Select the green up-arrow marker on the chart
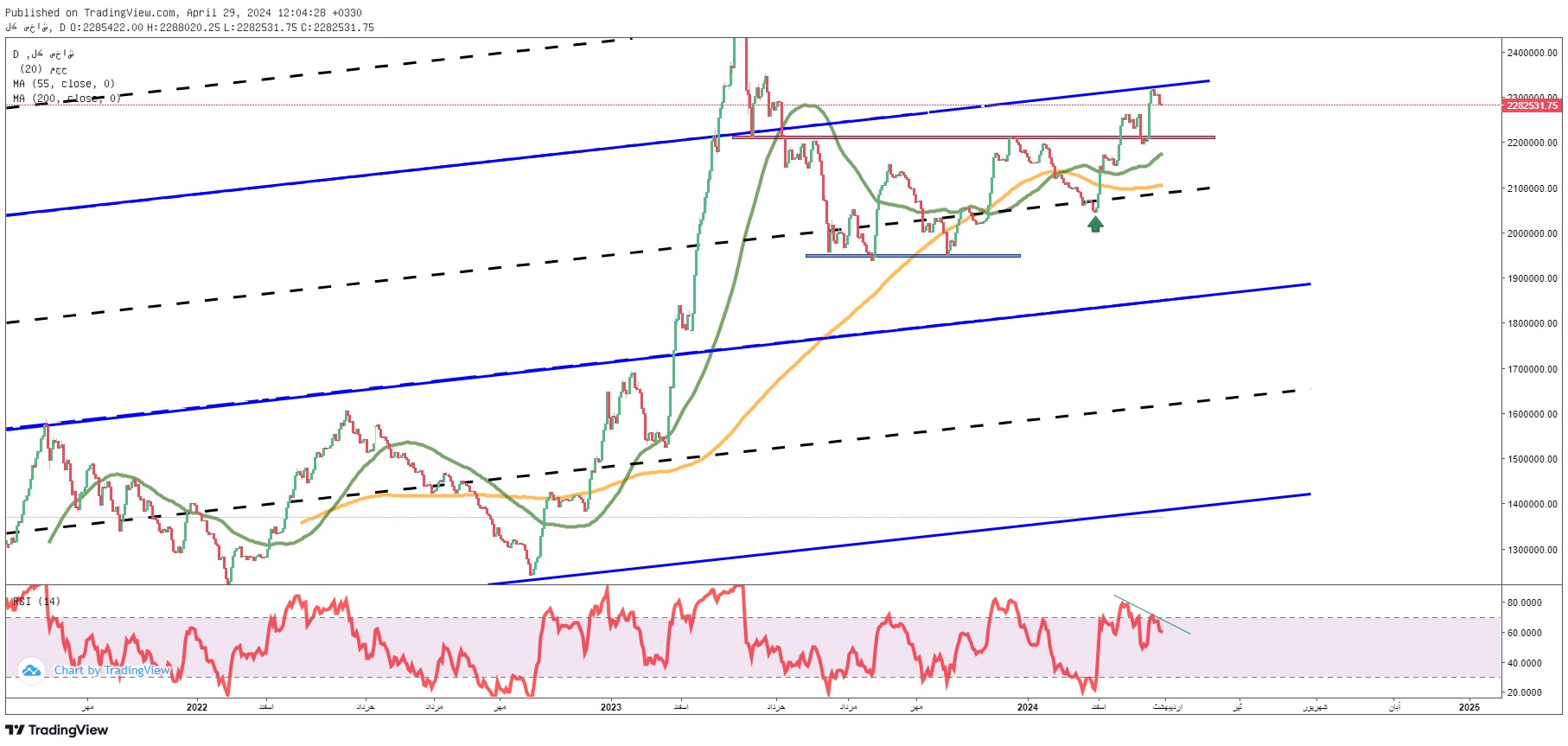Viewport: 1568px width, 746px height. (x=1095, y=224)
